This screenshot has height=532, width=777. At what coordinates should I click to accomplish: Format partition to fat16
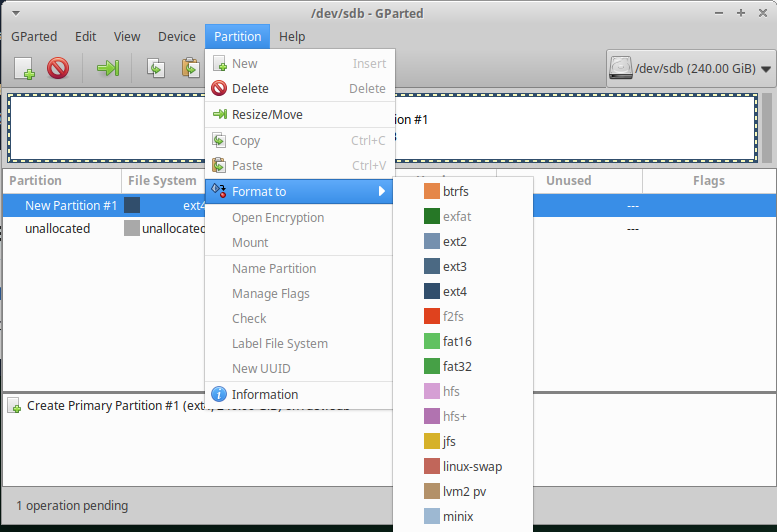(463, 341)
